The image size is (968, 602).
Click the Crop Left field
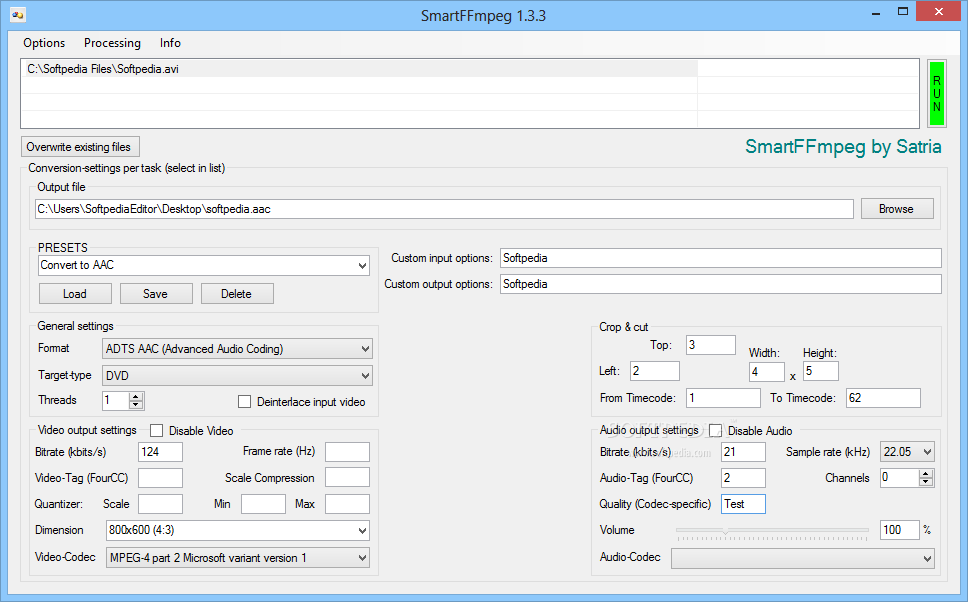(654, 371)
